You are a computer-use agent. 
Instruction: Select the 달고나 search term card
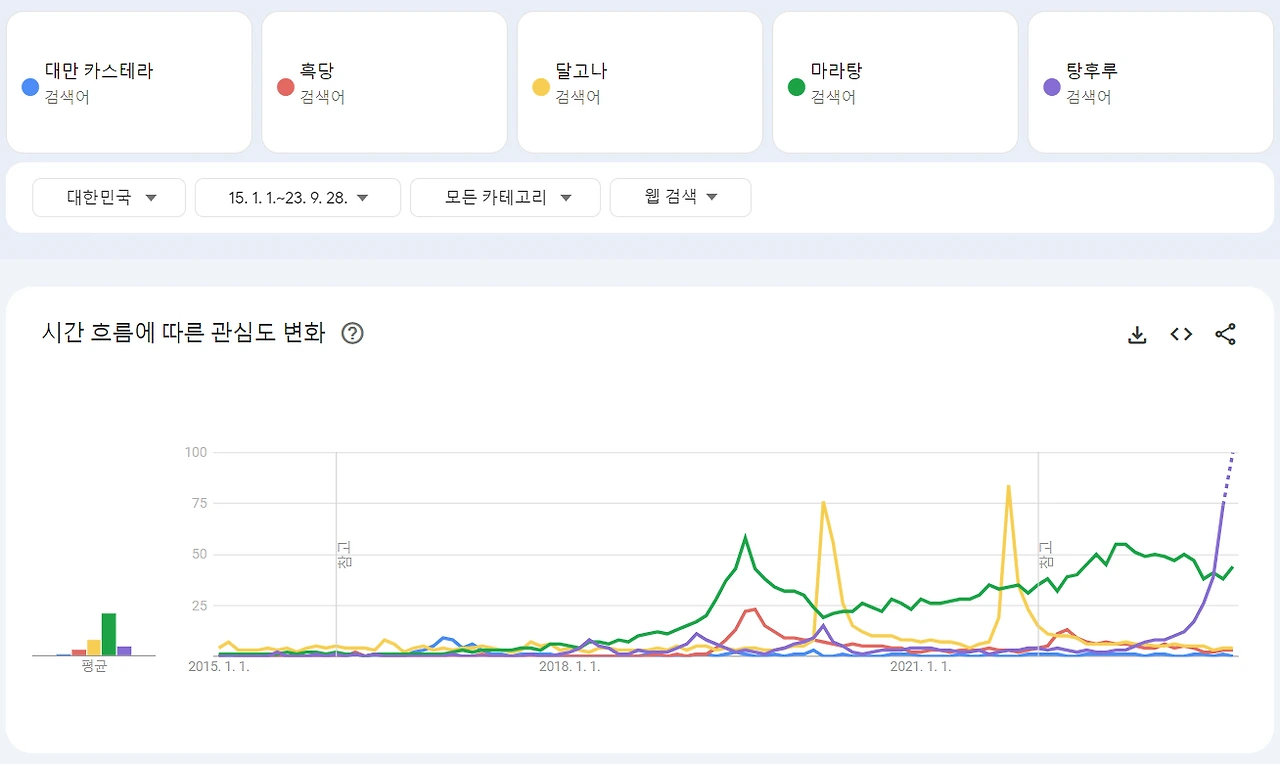[639, 80]
